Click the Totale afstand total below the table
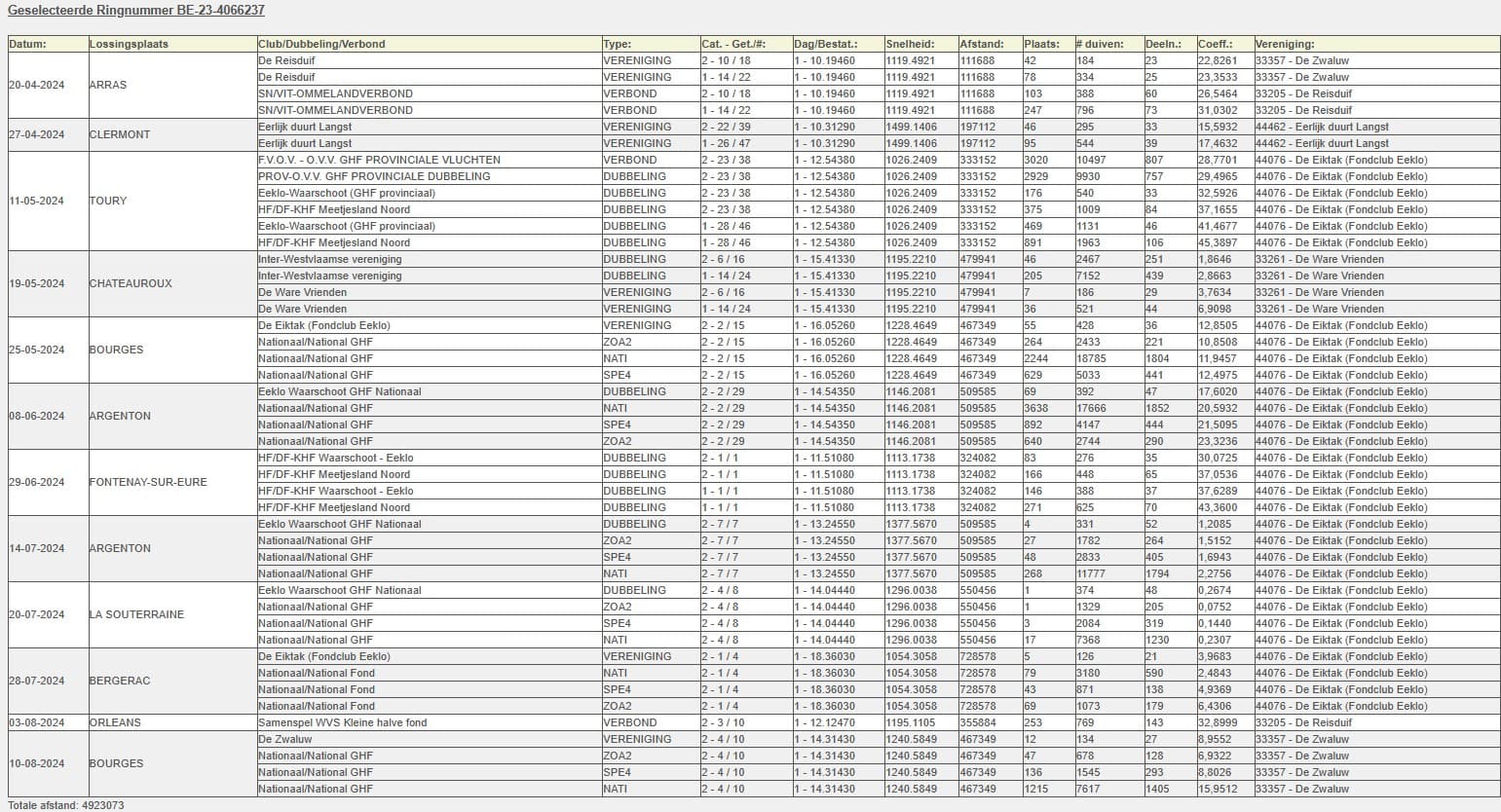This screenshot has width=1501, height=812. click(66, 805)
